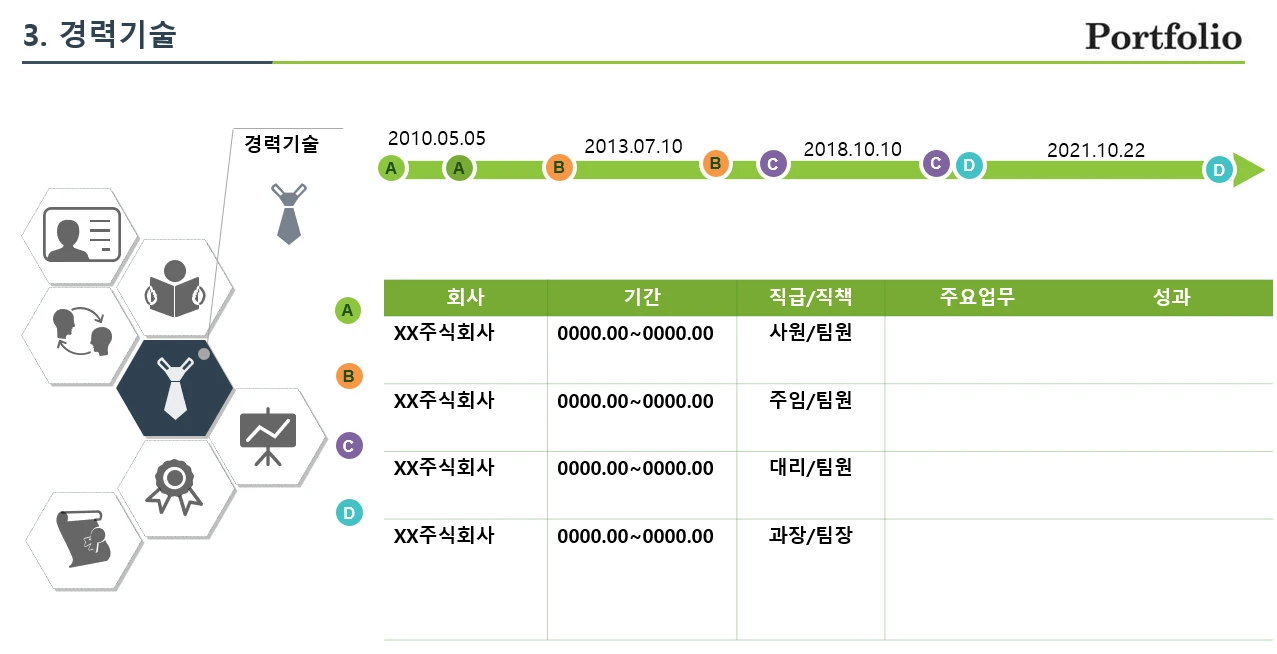Open the two heads exchange hexagon icon

click(81, 333)
